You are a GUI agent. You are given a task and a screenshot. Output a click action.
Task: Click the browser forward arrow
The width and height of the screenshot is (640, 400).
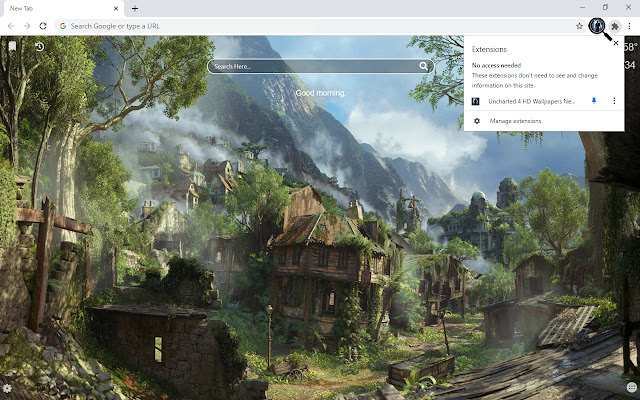tap(27, 26)
